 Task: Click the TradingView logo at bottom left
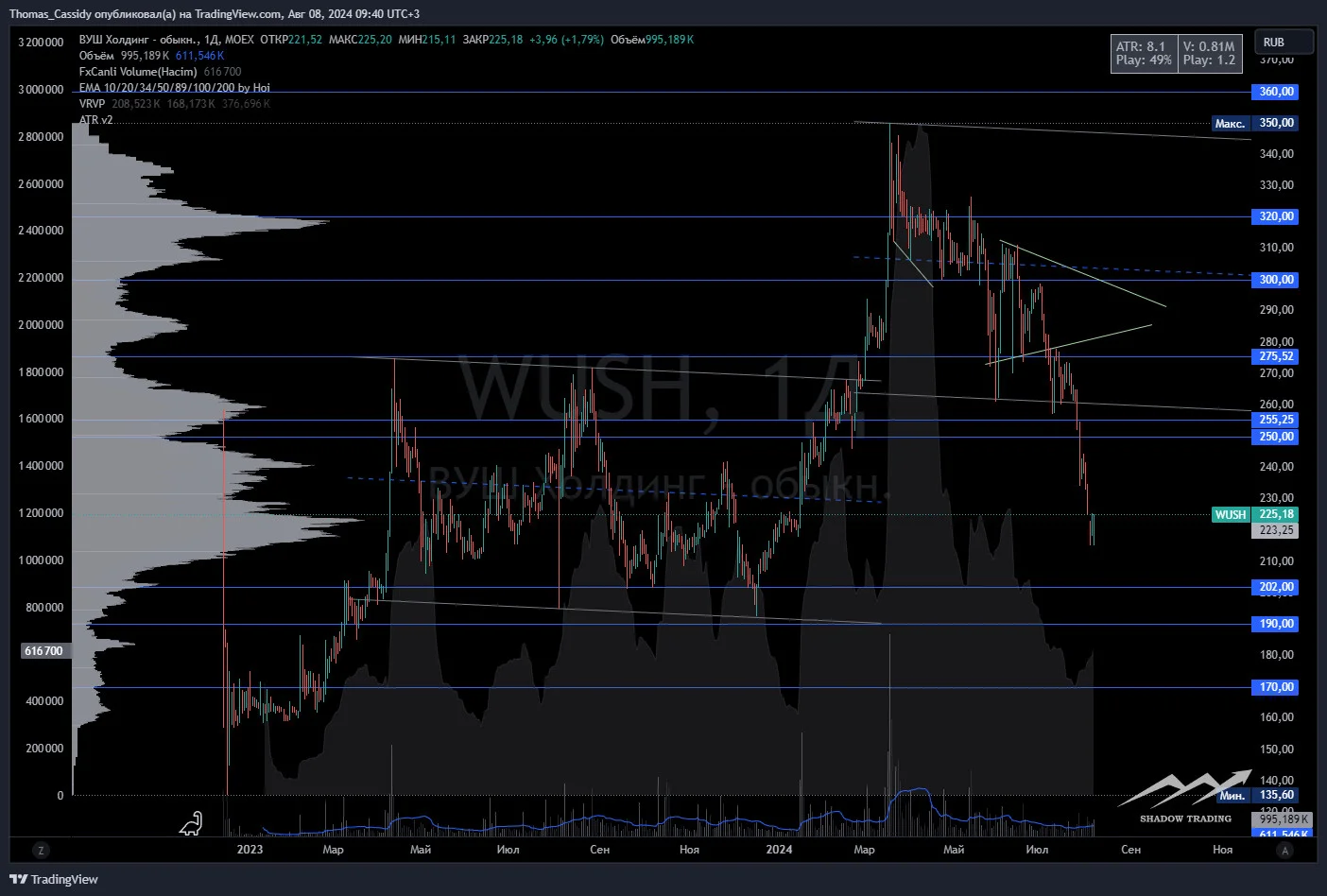click(54, 879)
